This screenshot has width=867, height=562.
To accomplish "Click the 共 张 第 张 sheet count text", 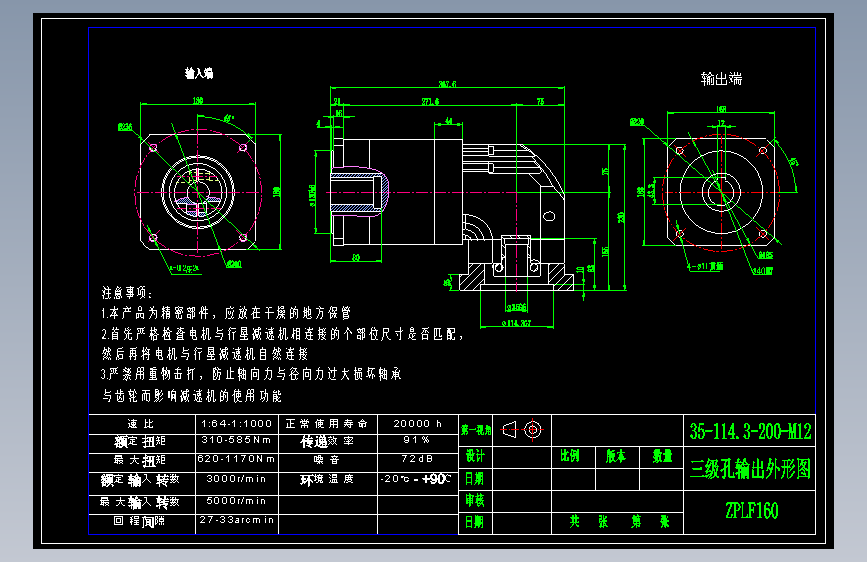I will click(x=619, y=522).
